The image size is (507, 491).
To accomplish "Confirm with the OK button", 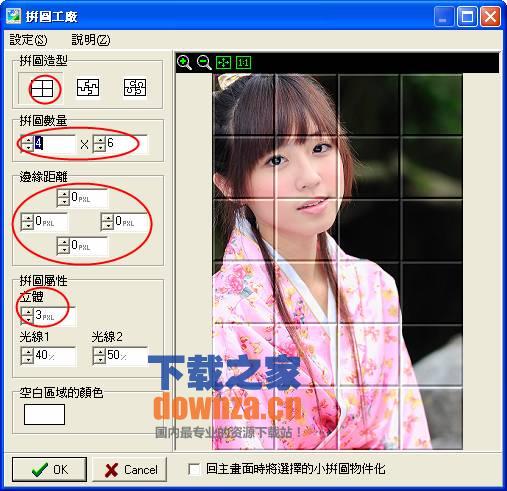I will [49, 469].
